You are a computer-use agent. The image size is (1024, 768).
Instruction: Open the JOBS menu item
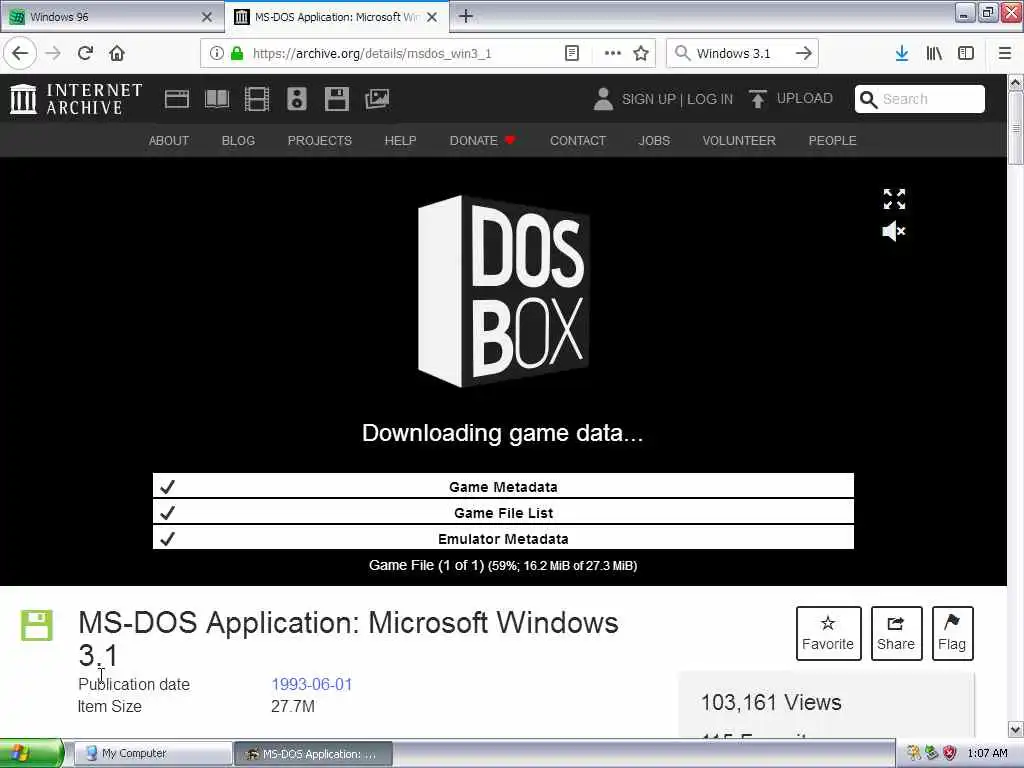point(654,141)
